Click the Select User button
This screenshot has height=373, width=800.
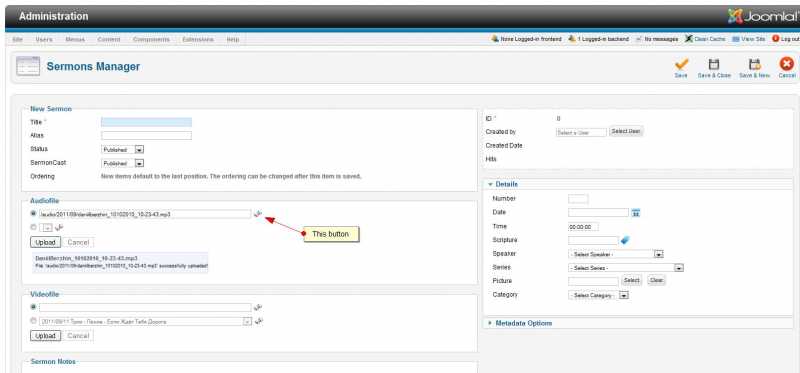point(626,132)
